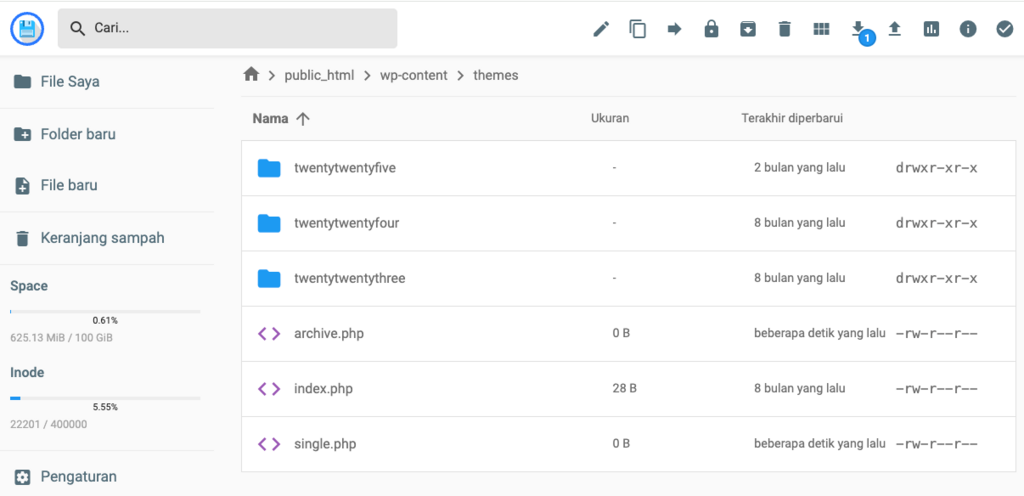Click the upload icon
This screenshot has height=496, width=1024.
coord(895,29)
